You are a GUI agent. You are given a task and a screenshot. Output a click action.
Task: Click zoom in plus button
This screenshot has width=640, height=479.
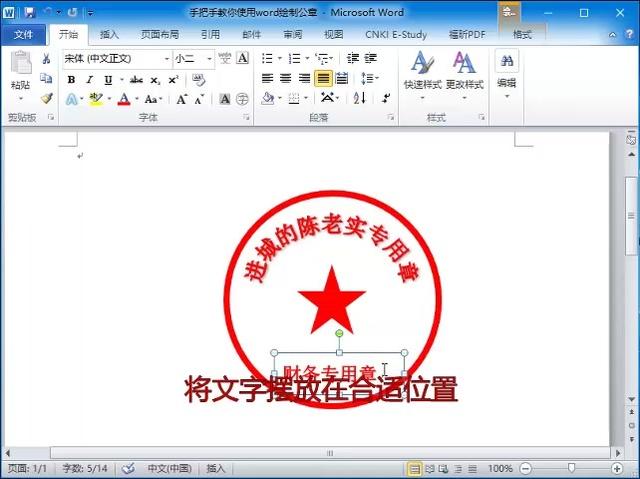pos(617,469)
